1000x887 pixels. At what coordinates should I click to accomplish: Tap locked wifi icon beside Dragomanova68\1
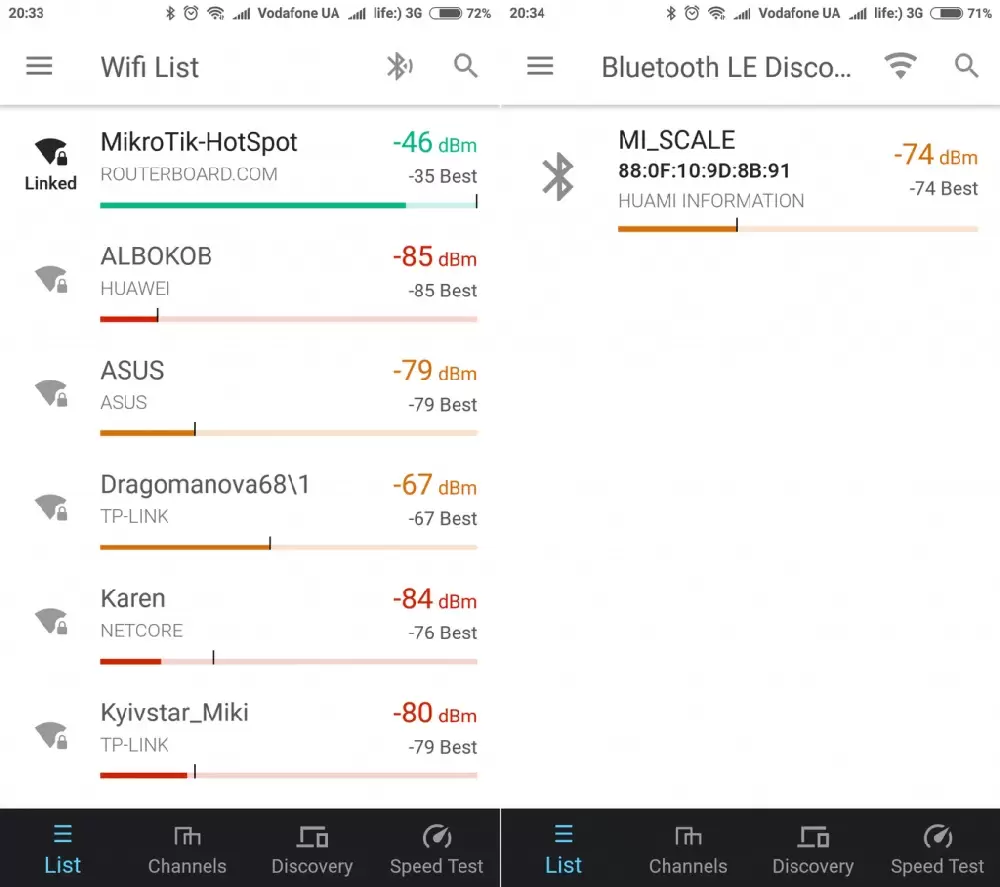click(x=51, y=507)
